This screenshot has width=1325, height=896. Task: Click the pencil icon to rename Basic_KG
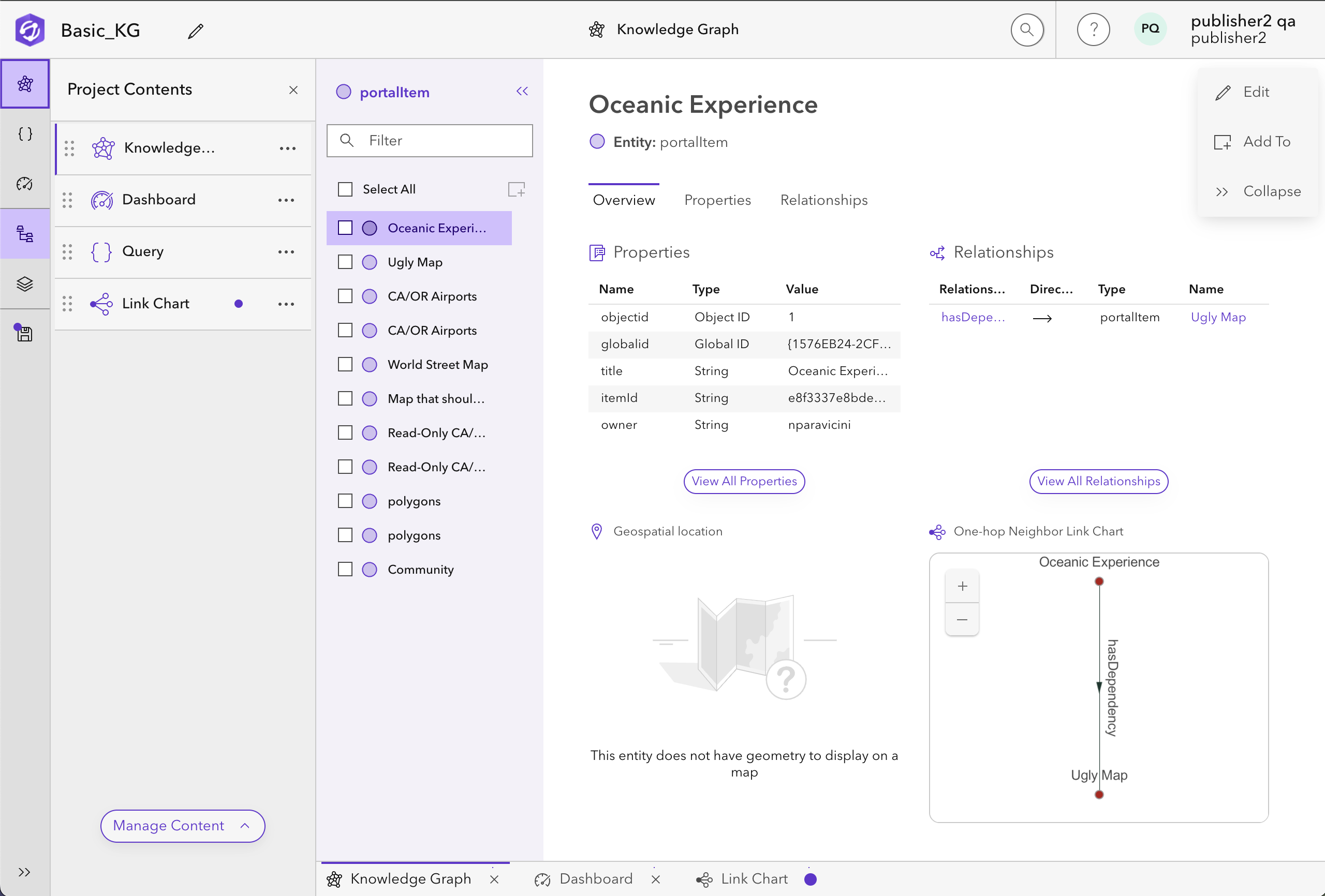tap(195, 31)
